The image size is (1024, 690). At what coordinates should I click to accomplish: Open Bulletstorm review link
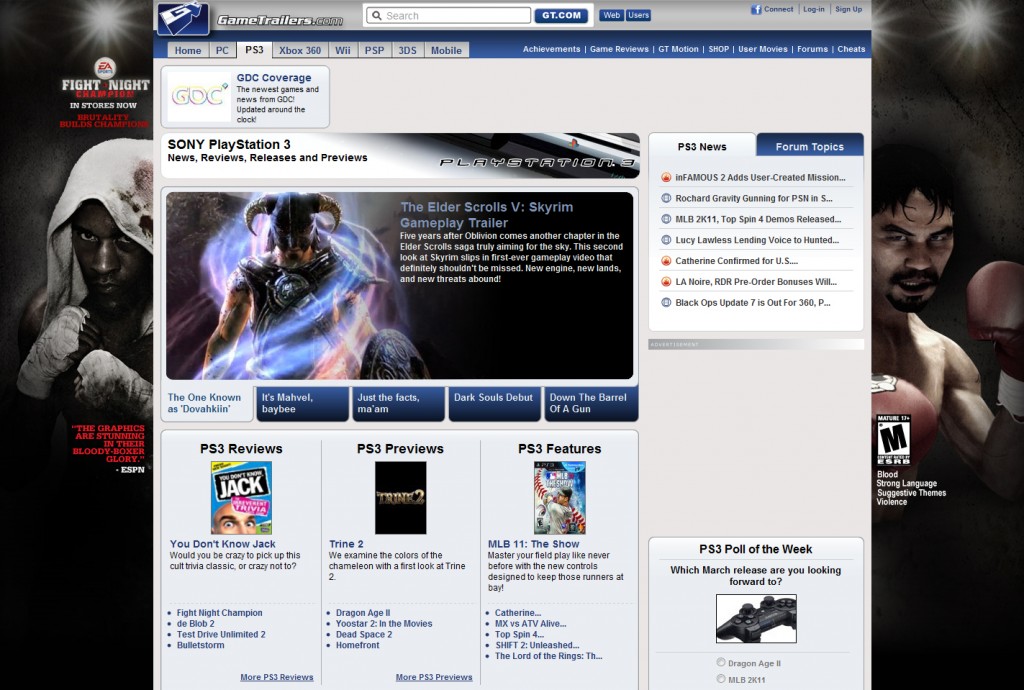(200, 645)
